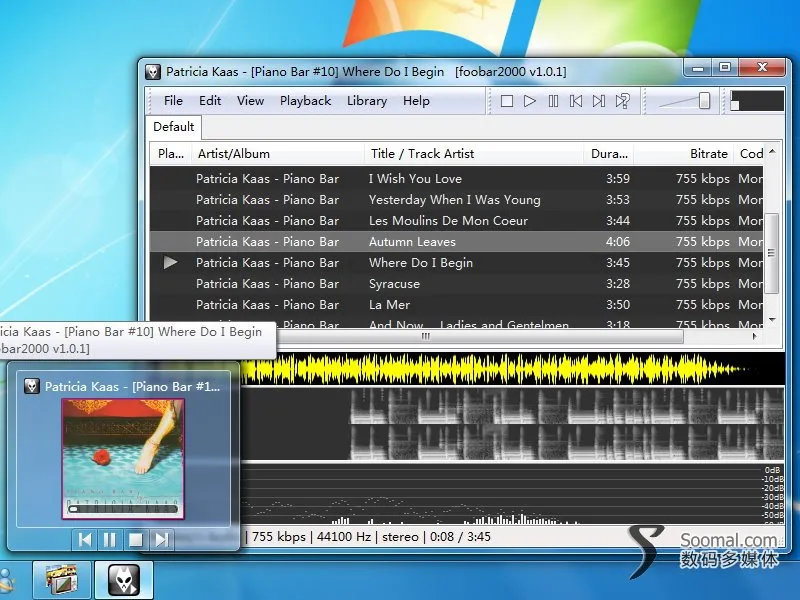Click the Playing column header
The height and width of the screenshot is (600, 800).
170,154
